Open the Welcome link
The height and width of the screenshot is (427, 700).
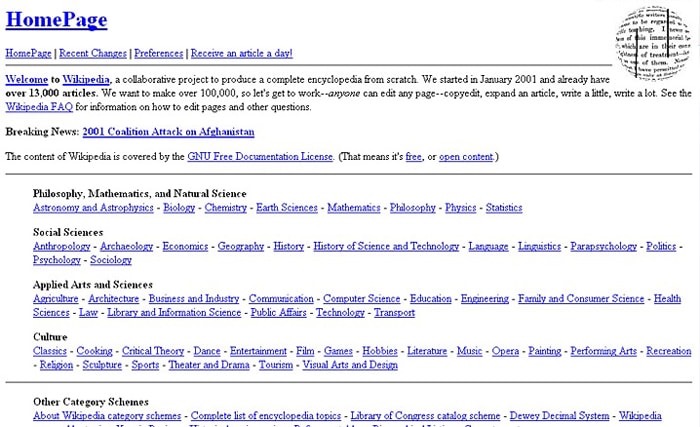[x=26, y=80]
